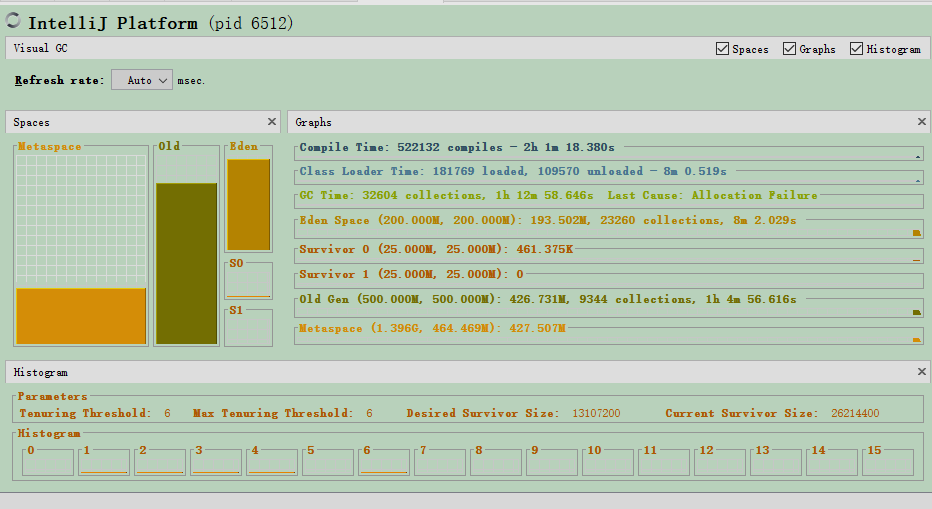This screenshot has height=509, width=932.
Task: Close the Graphs panel
Action: click(x=921, y=121)
